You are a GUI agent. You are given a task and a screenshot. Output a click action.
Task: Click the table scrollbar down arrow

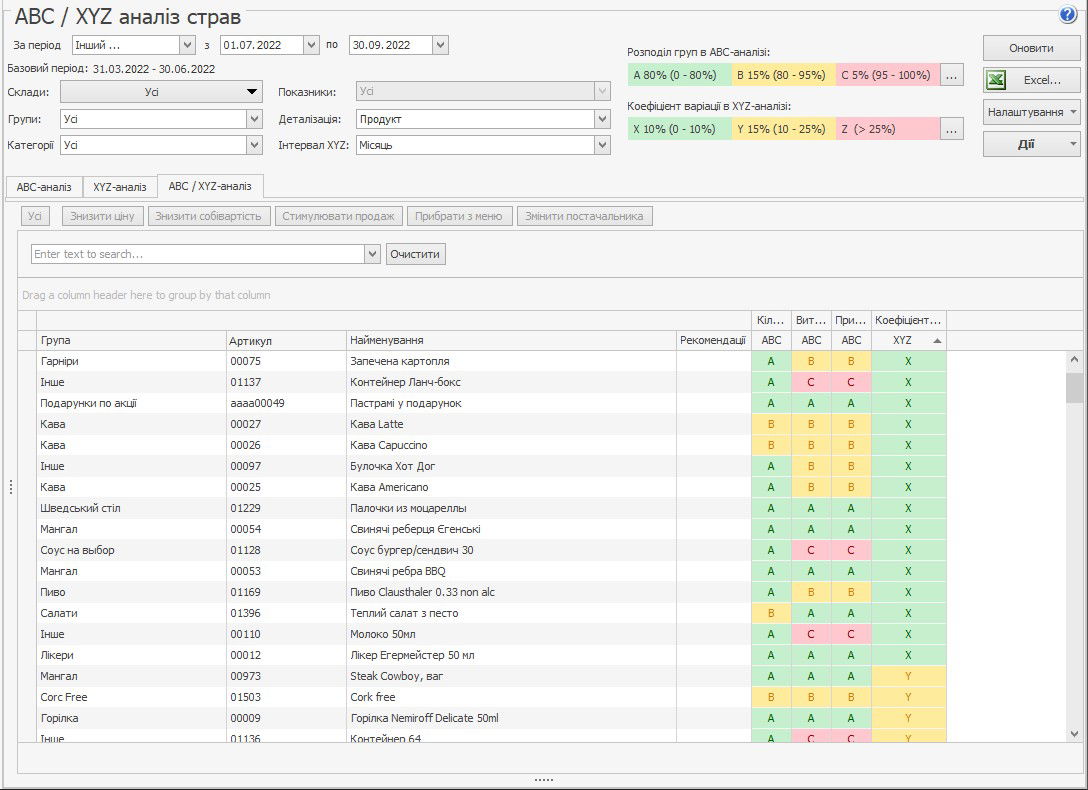tap(1074, 733)
